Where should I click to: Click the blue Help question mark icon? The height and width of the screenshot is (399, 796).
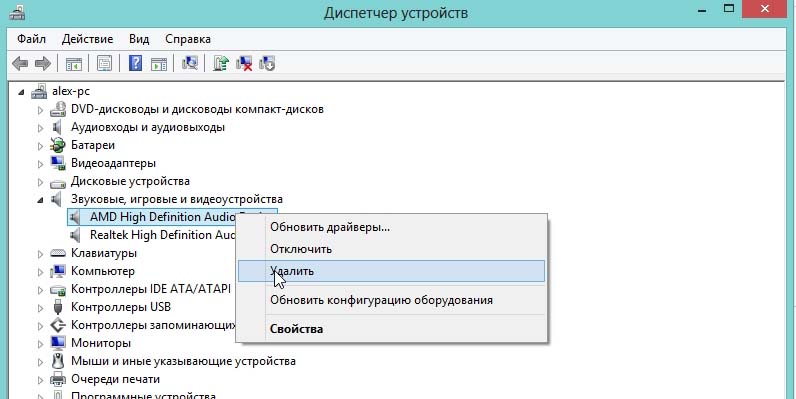click(135, 63)
